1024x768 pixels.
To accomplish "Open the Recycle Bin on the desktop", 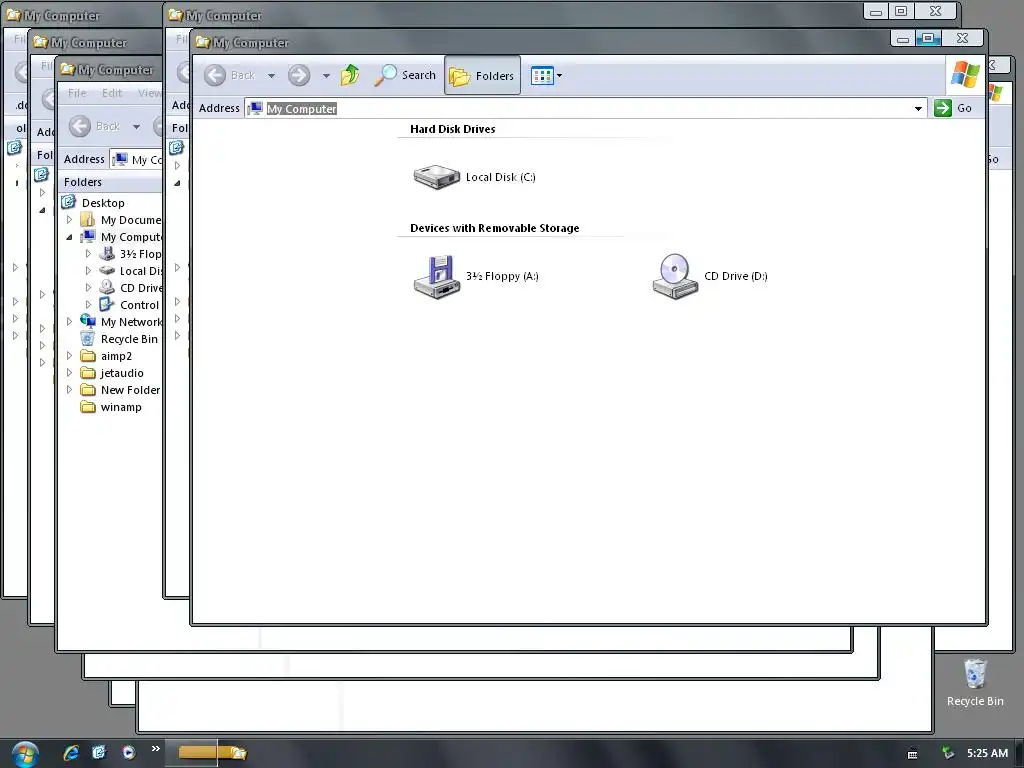I will (974, 683).
